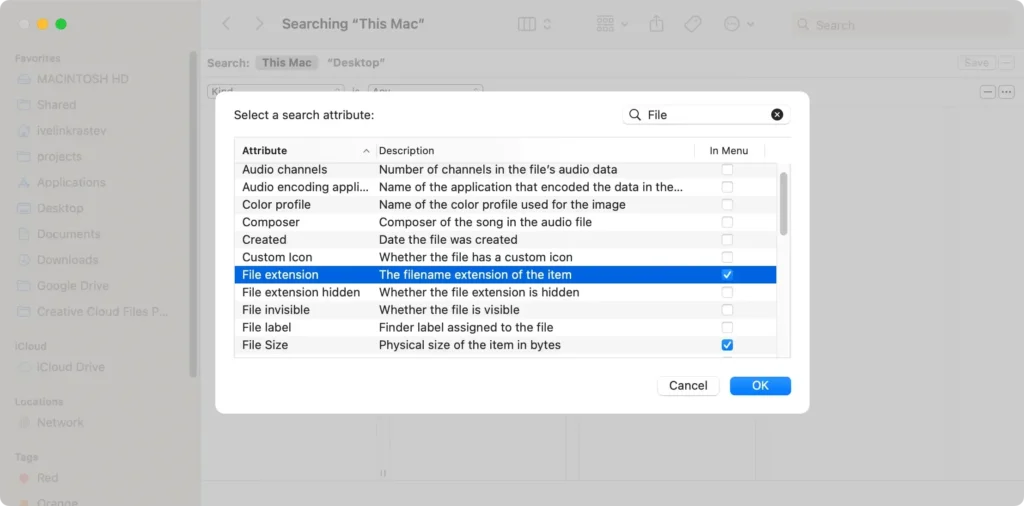1024x506 pixels.
Task: Click the Description column header
Action: 536,151
